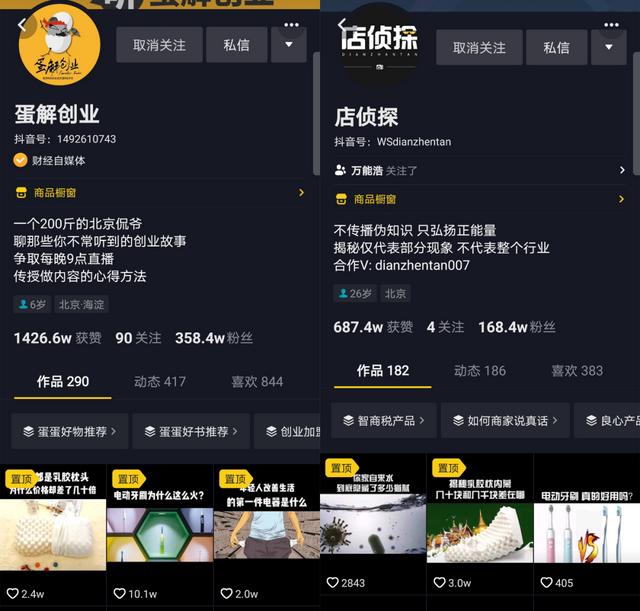Open the 电动牙刷 真的好用吗 video thumbnail
This screenshot has height=611, width=640.
pos(587,526)
